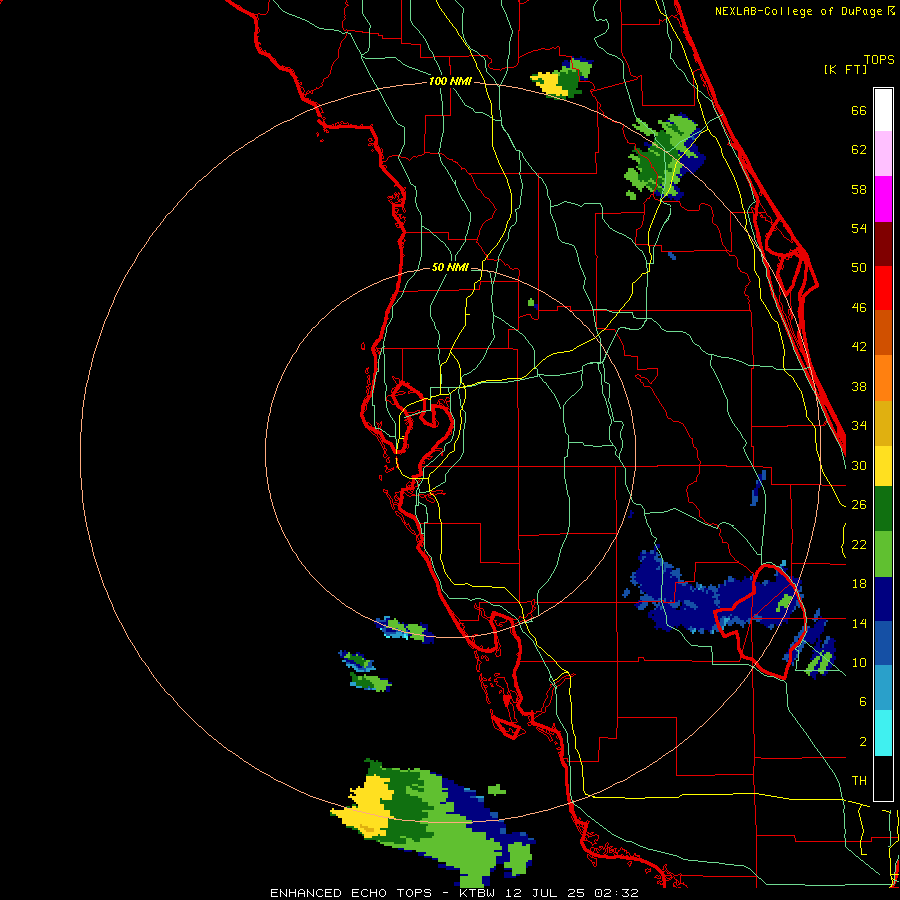Viewport: 900px width, 900px height.
Task: Click the K FT units label
Action: point(845,69)
